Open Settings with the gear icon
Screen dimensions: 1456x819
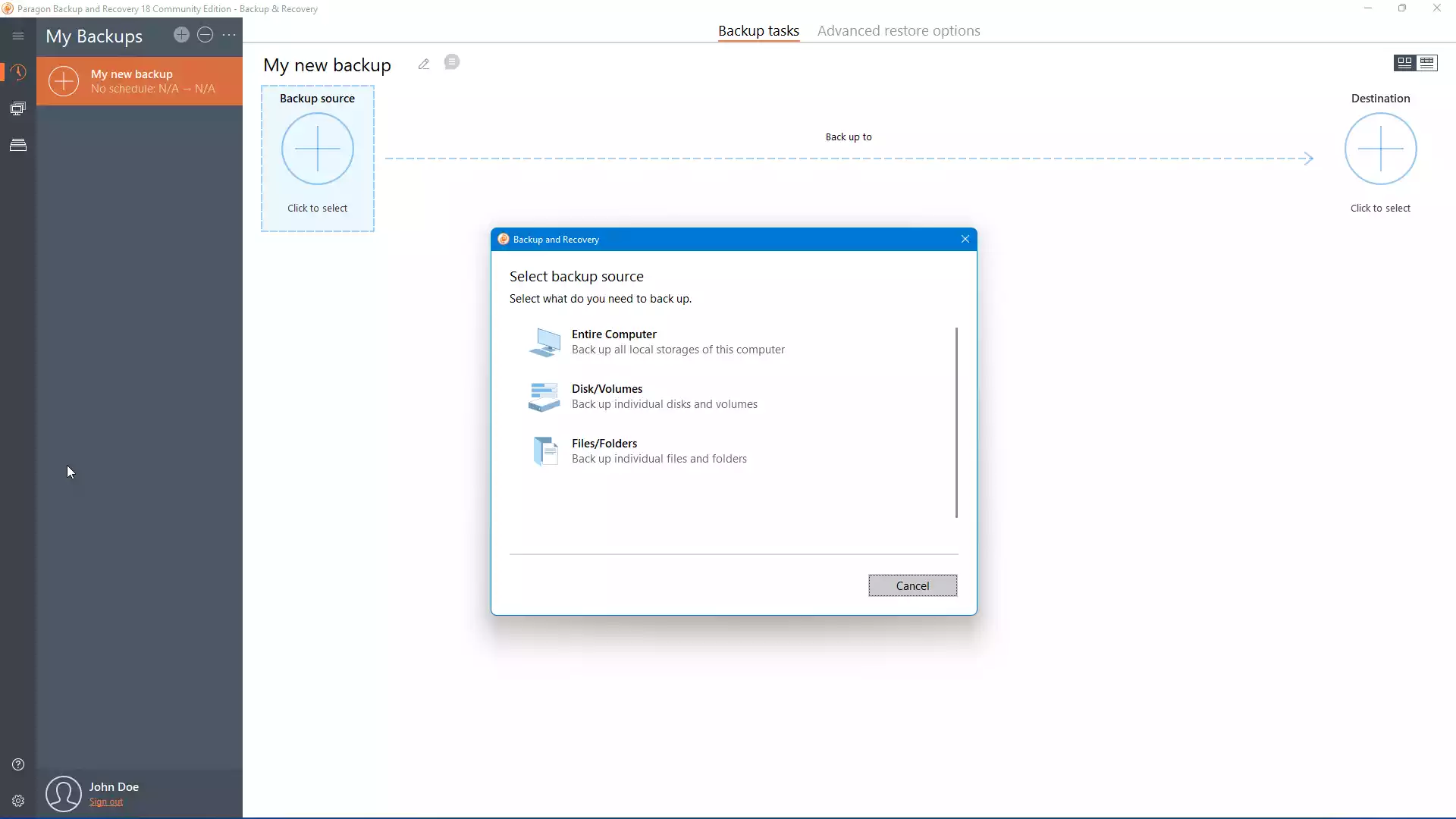pos(17,801)
